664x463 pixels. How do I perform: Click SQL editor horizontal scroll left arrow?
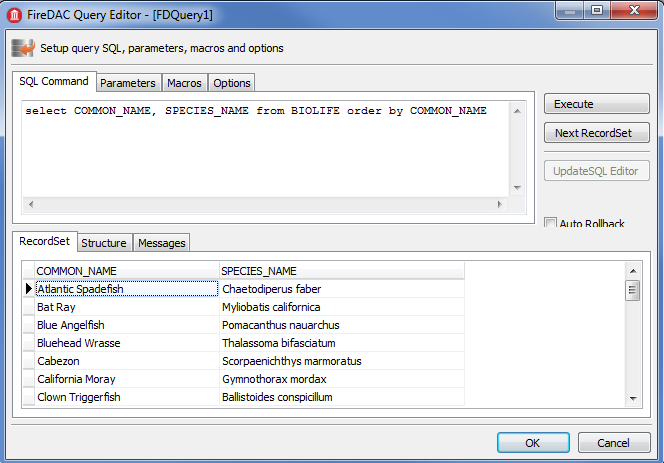tap(31, 205)
